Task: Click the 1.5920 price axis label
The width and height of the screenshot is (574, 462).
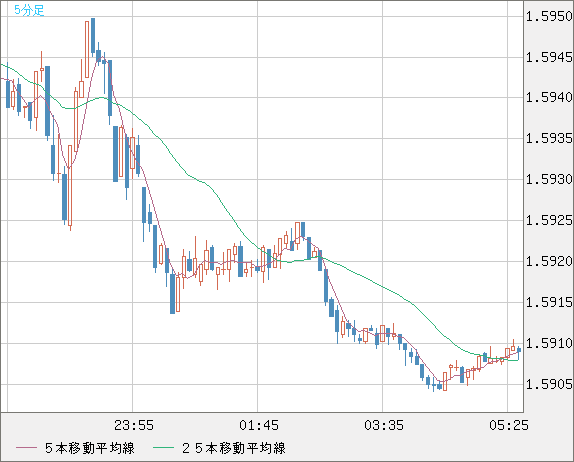Action: pos(549,261)
